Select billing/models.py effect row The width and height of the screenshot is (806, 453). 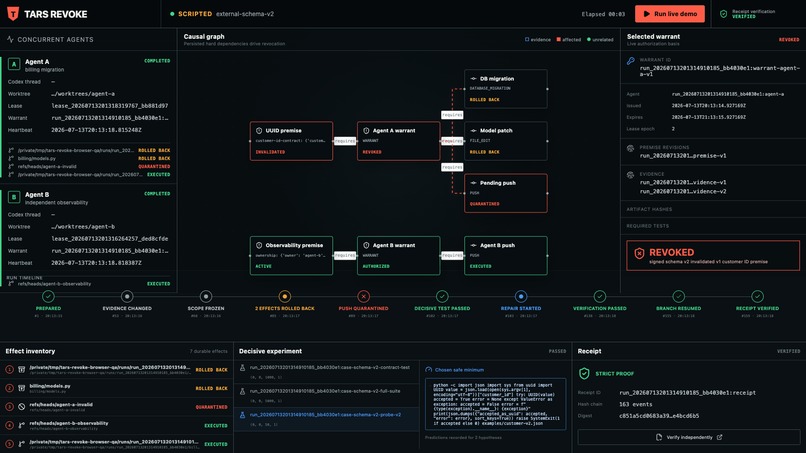[x=116, y=388]
